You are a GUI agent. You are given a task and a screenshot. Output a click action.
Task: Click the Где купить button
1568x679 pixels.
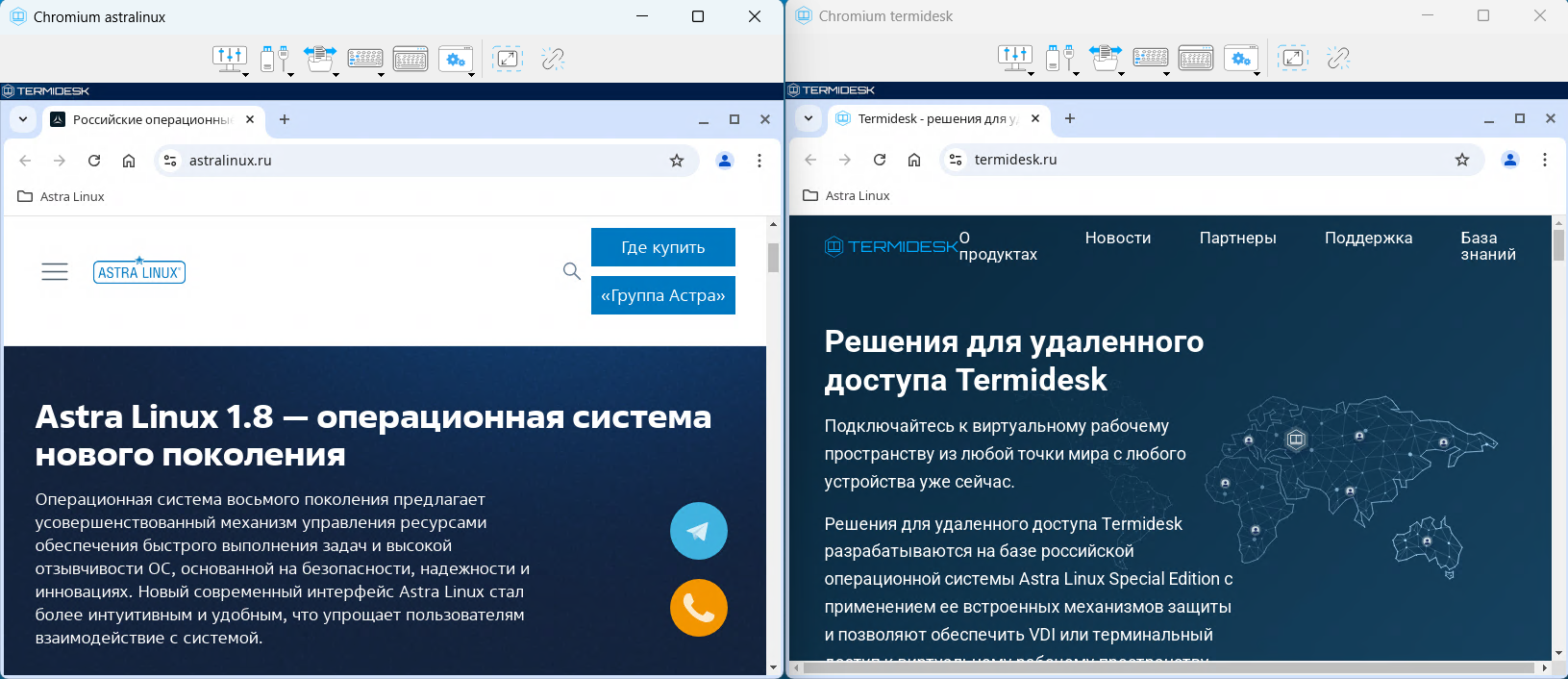click(x=662, y=247)
